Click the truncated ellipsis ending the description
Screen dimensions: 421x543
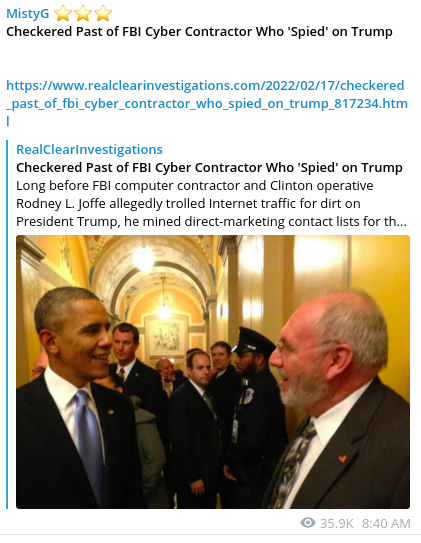click(402, 222)
